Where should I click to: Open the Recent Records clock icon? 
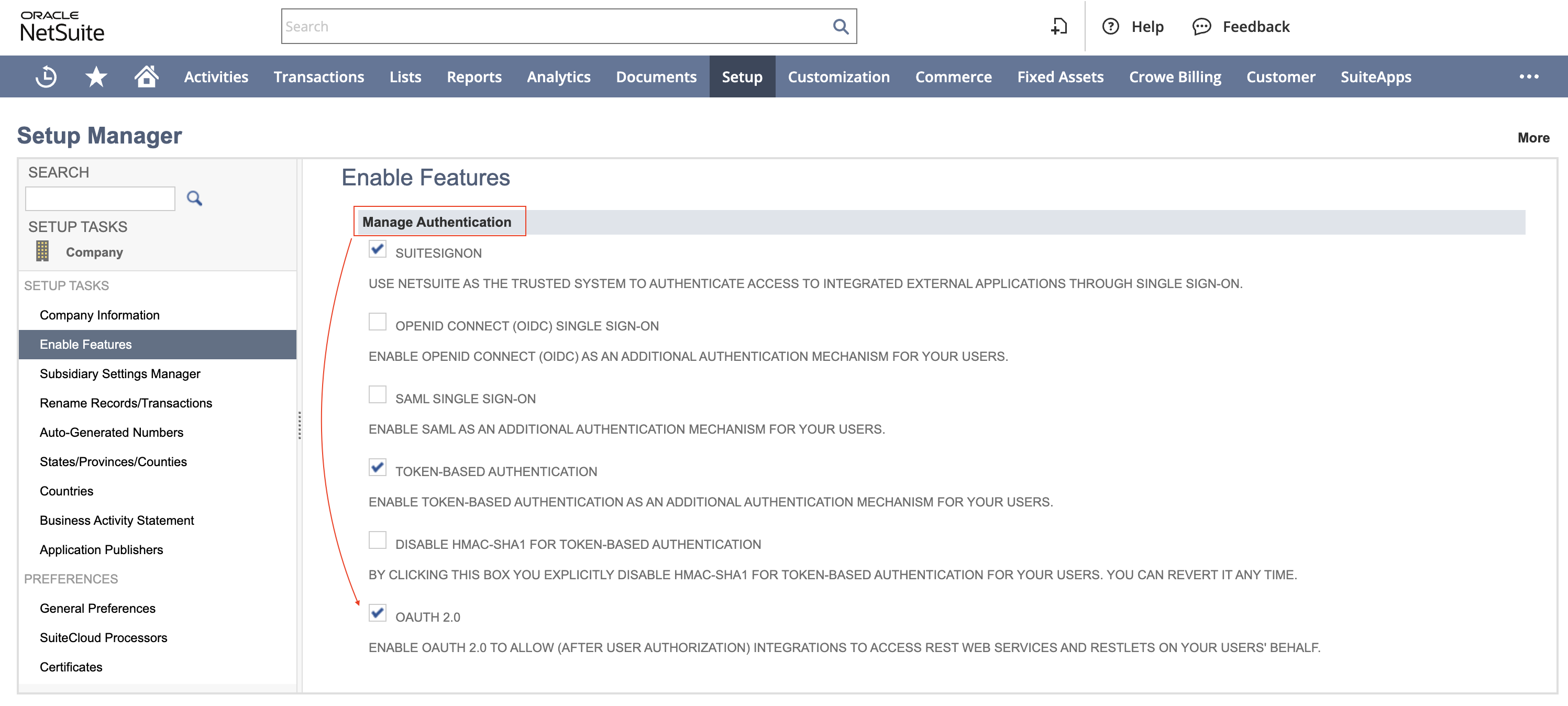pos(46,76)
